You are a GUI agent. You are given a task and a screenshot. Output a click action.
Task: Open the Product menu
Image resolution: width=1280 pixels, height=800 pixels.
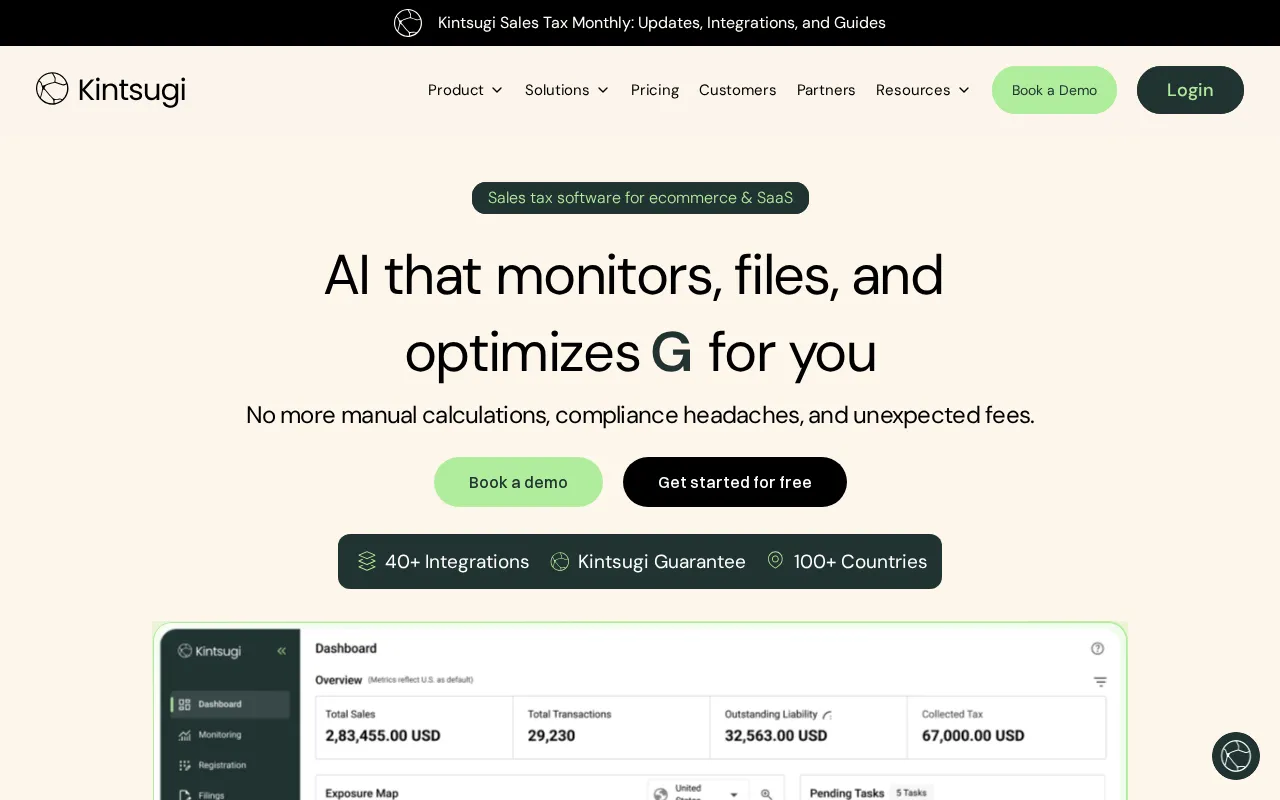click(x=456, y=90)
